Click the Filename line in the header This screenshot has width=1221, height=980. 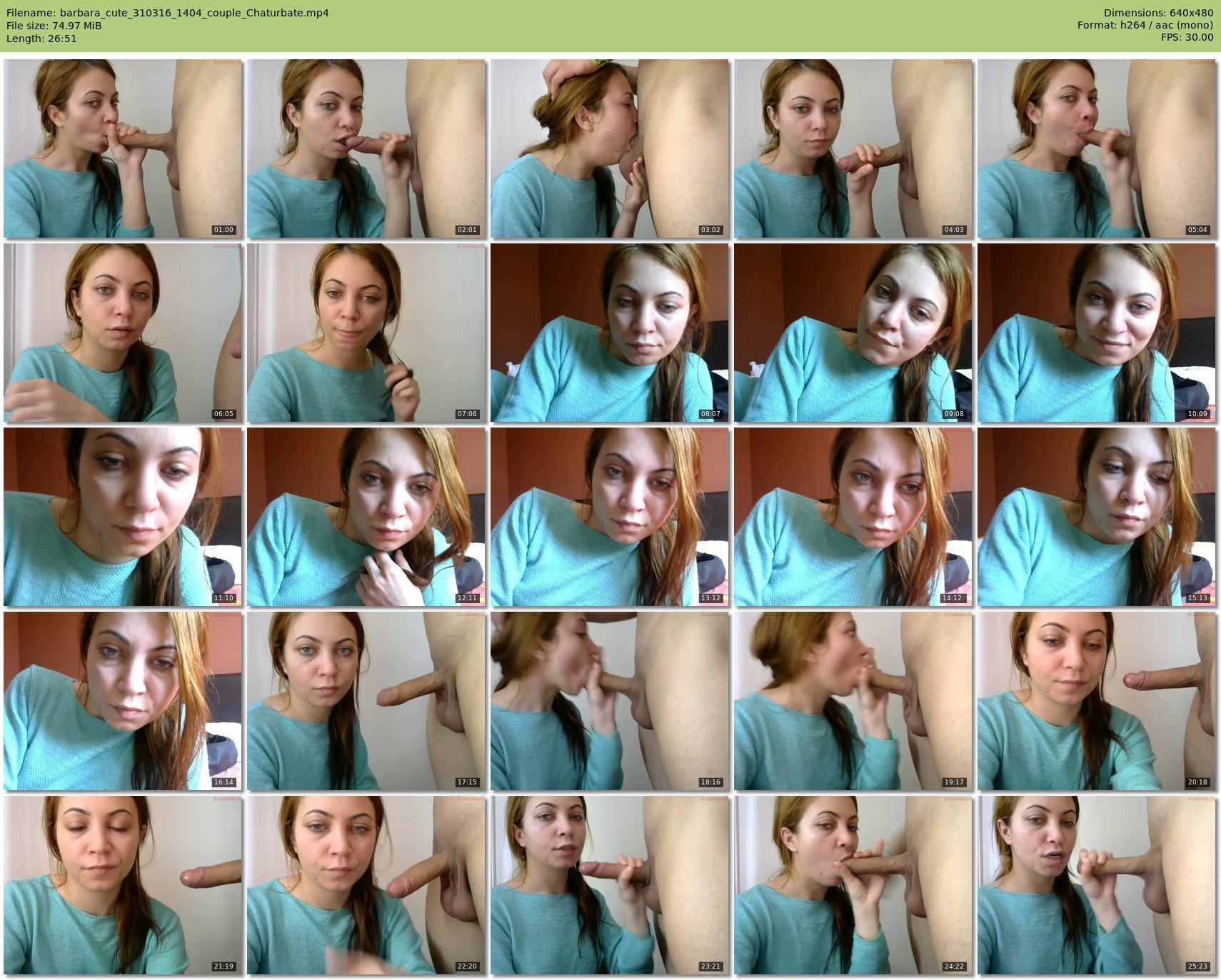pyautogui.click(x=168, y=13)
